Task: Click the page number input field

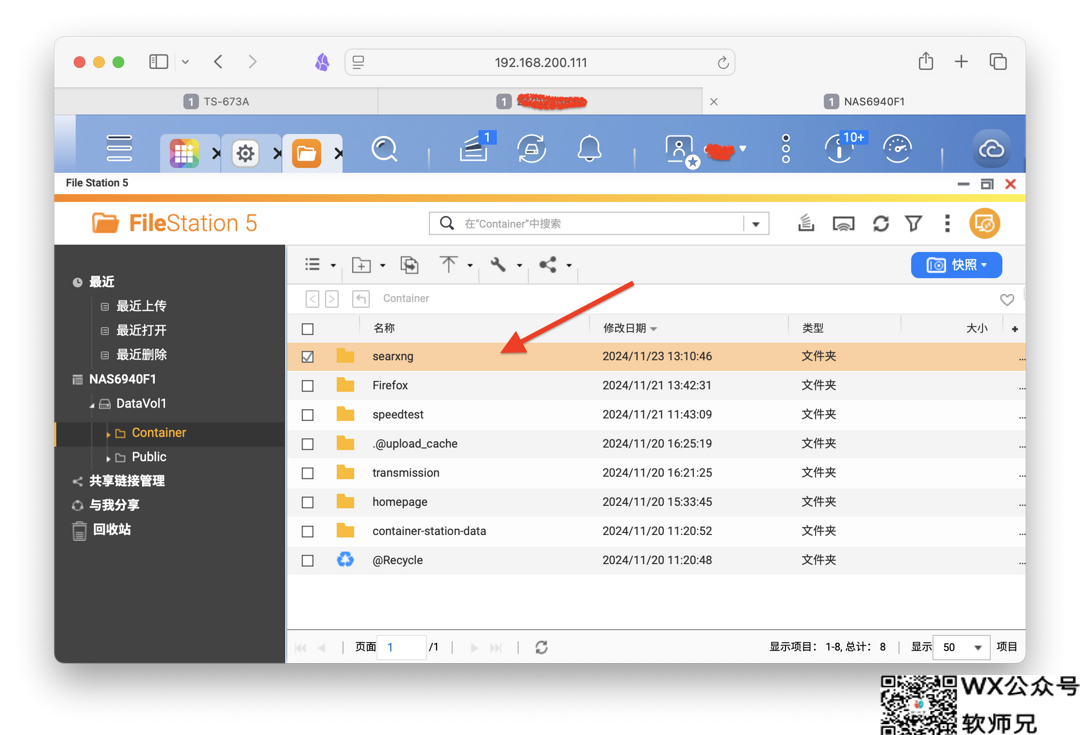Action: (x=402, y=648)
